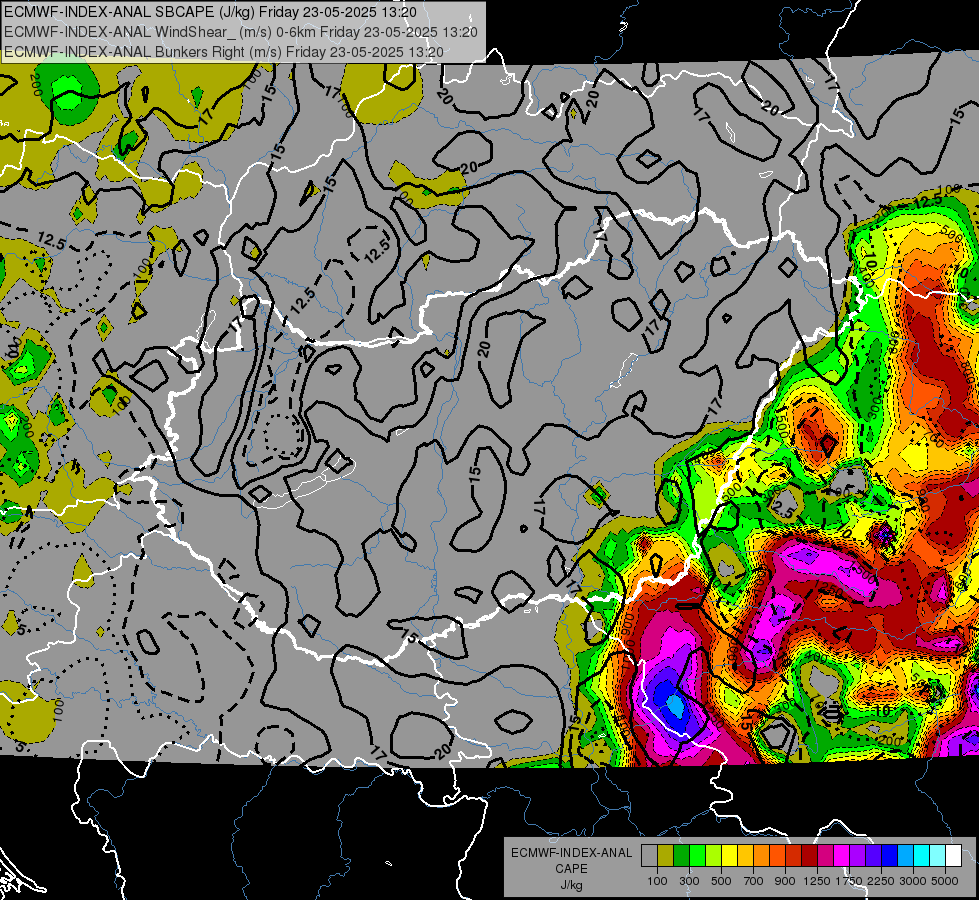Click the CAPE label in the legend
The image size is (979, 900).
coord(571,869)
